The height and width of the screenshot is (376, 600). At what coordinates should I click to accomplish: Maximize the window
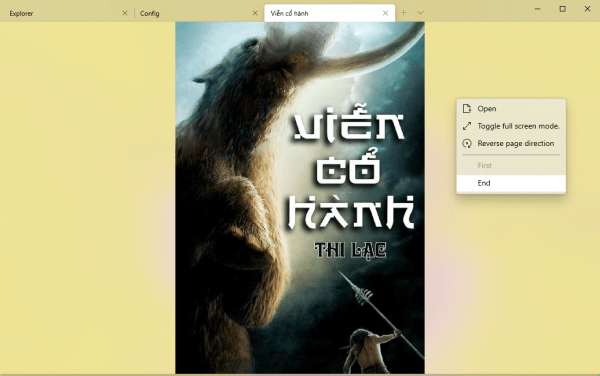tap(562, 9)
